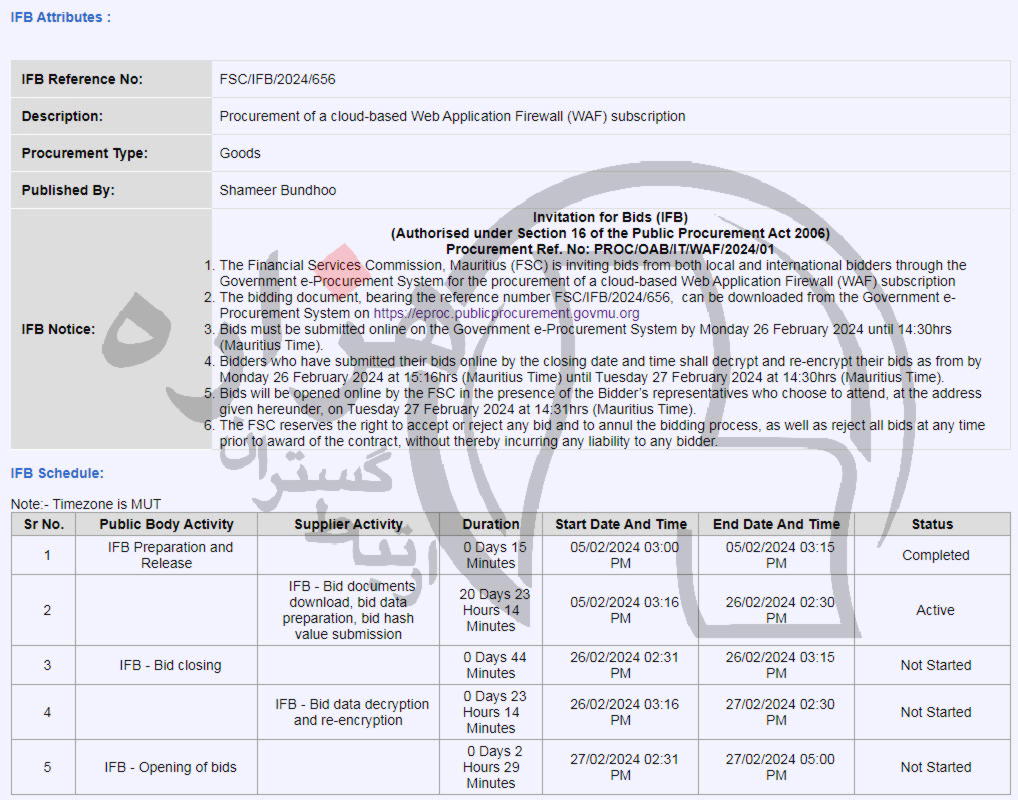This screenshot has height=800, width=1018.
Task: Click the IFB Schedule section heading
Action: click(x=57, y=473)
